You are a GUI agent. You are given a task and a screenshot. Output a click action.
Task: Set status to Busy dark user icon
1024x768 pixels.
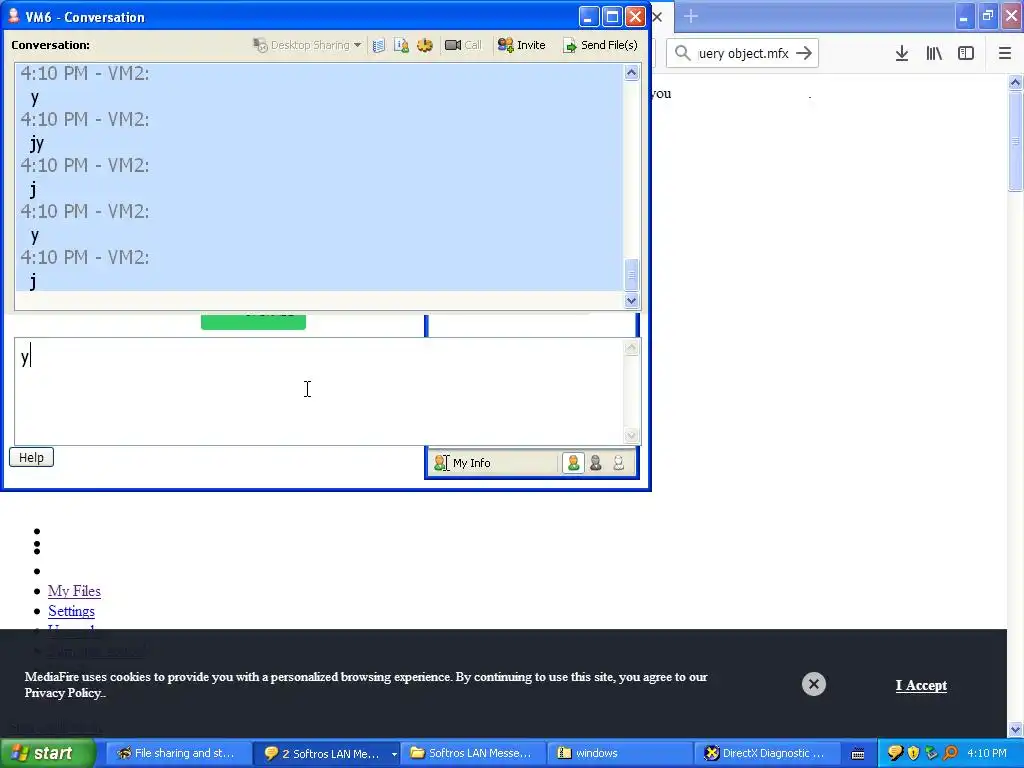pyautogui.click(x=596, y=463)
